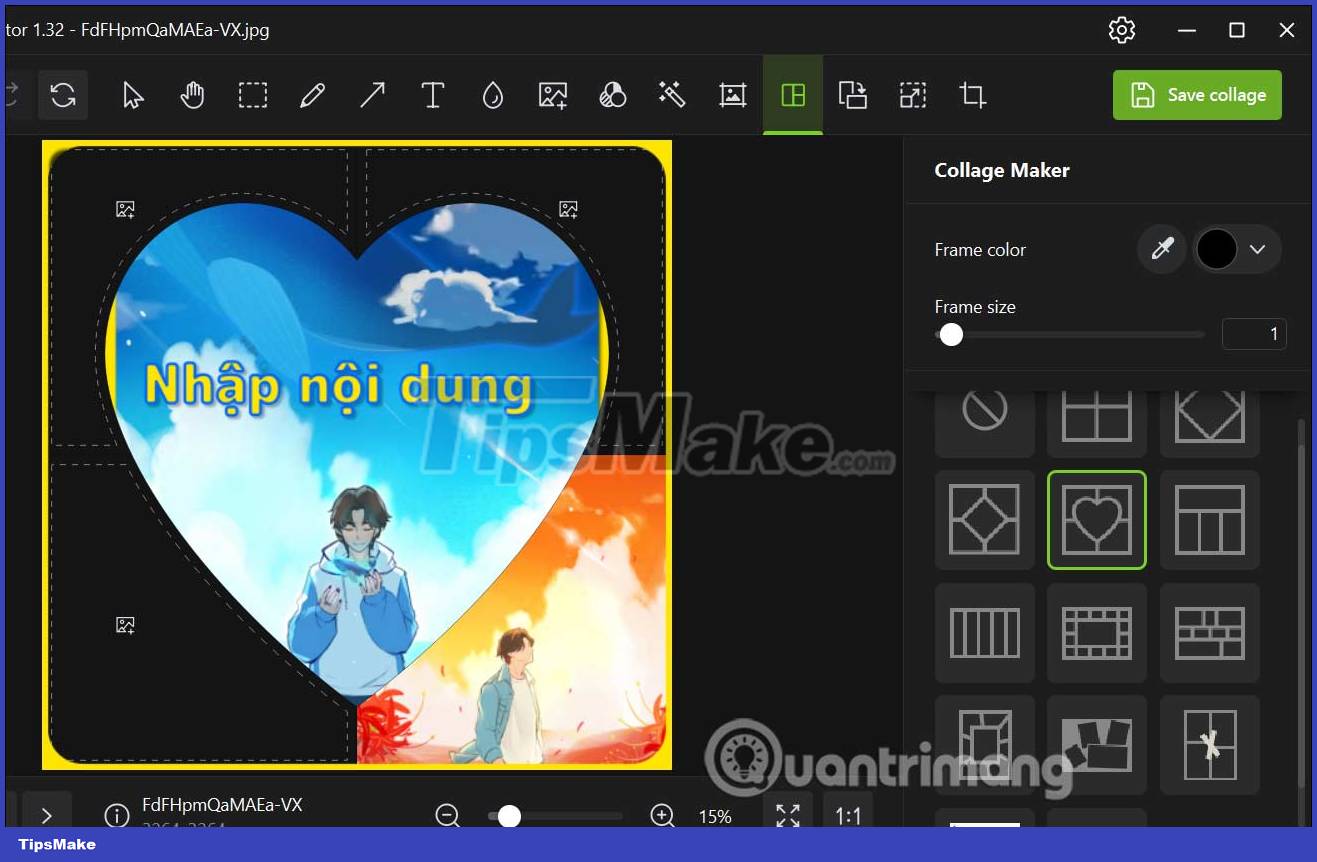Toggle fit-to-screen view

(787, 815)
